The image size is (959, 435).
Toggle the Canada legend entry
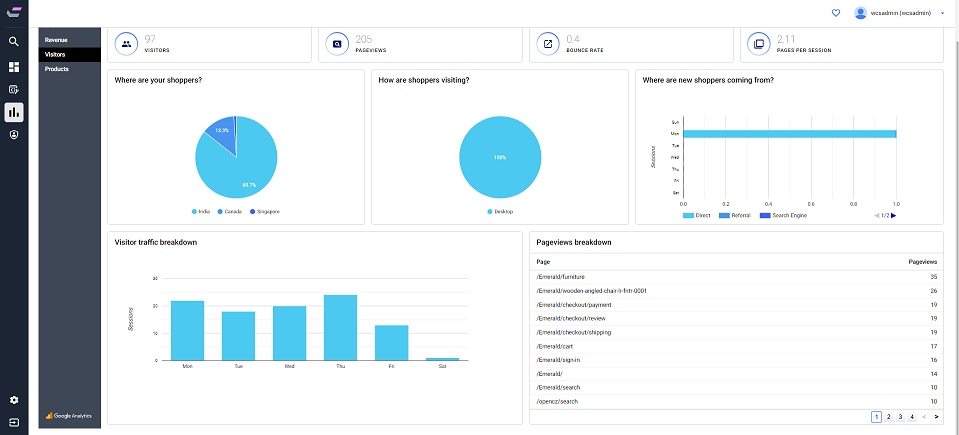[229, 212]
